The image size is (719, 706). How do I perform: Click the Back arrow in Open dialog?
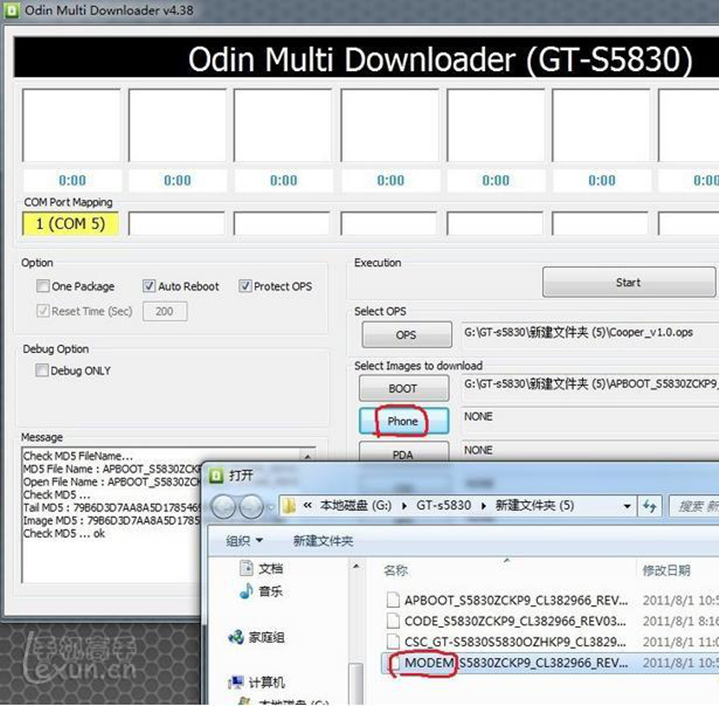coord(223,507)
